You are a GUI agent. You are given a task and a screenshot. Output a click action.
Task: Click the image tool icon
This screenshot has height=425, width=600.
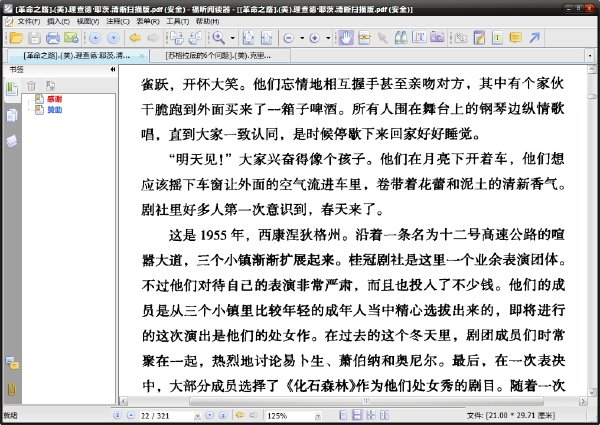click(437, 37)
